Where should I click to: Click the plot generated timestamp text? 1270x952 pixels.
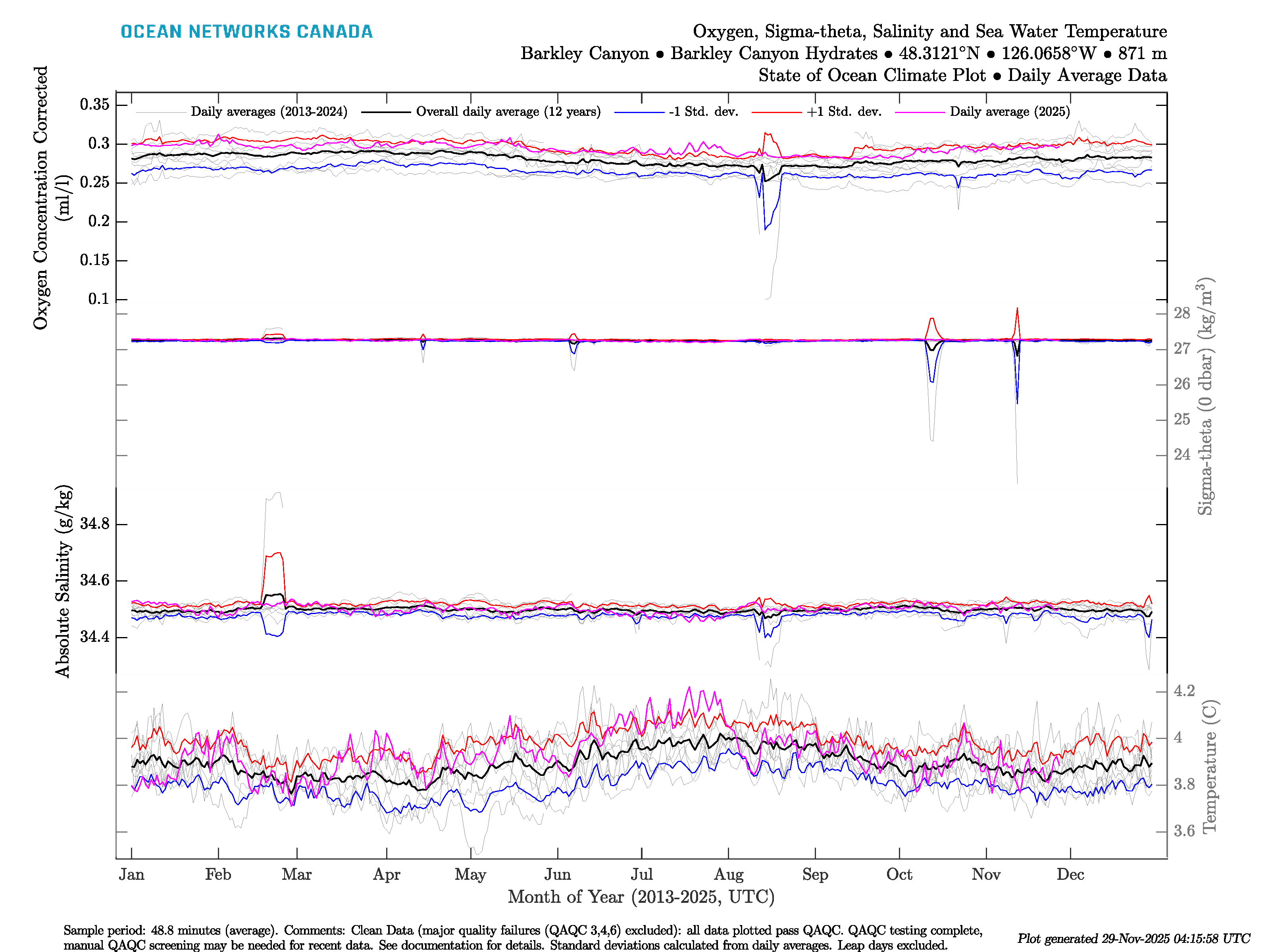coord(1133,939)
